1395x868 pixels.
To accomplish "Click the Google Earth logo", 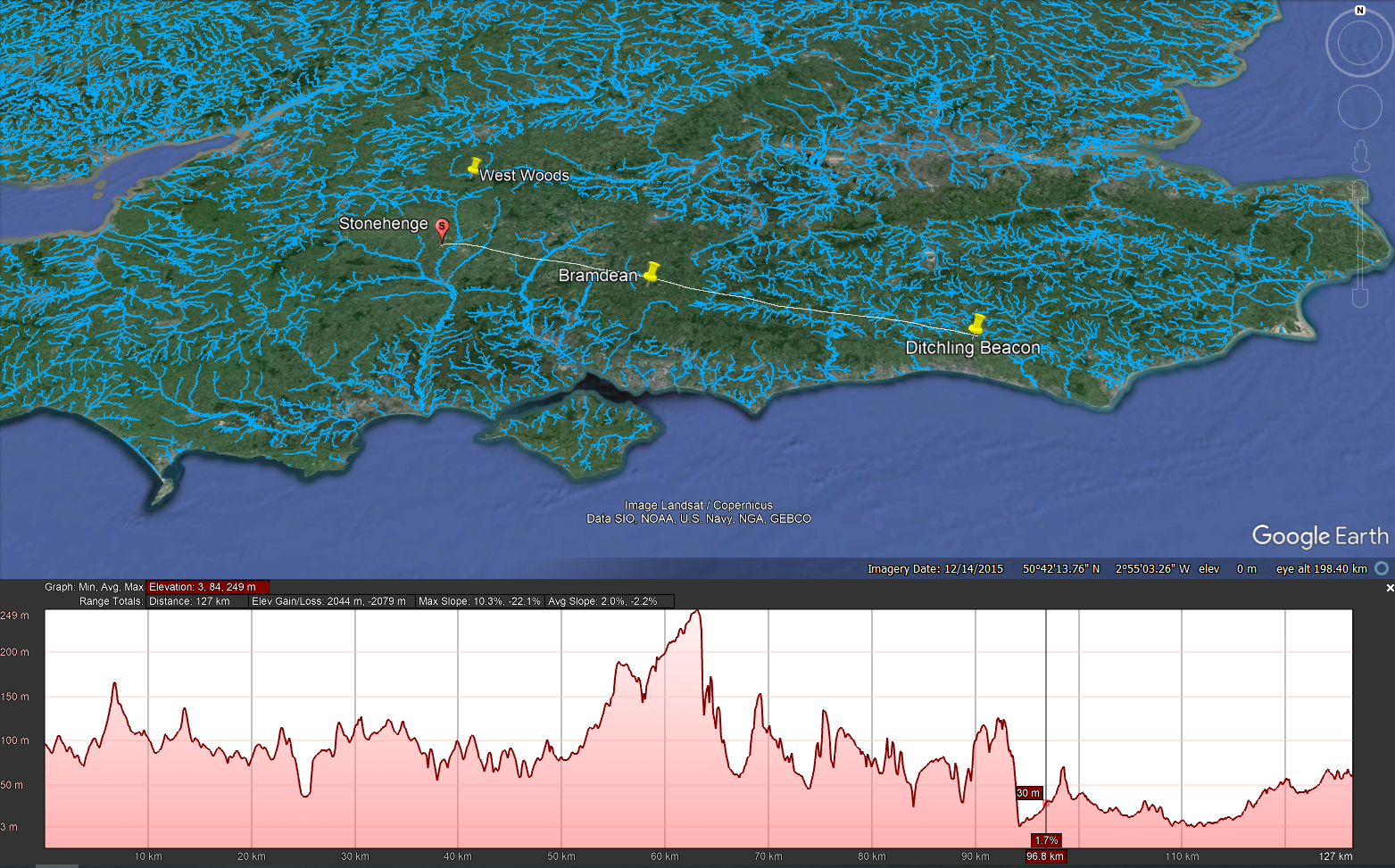I will point(1319,536).
